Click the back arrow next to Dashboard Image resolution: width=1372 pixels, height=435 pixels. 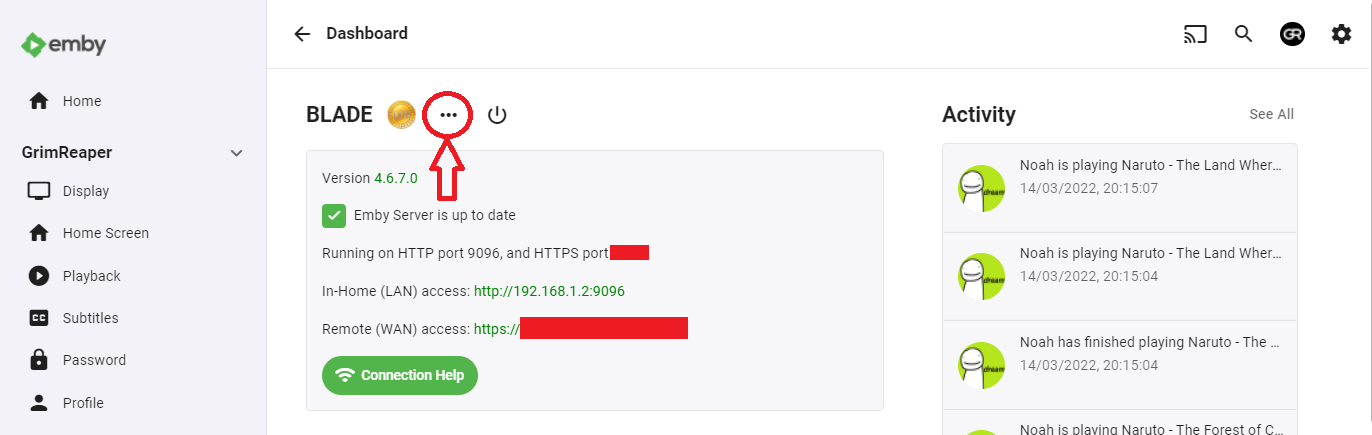point(302,34)
